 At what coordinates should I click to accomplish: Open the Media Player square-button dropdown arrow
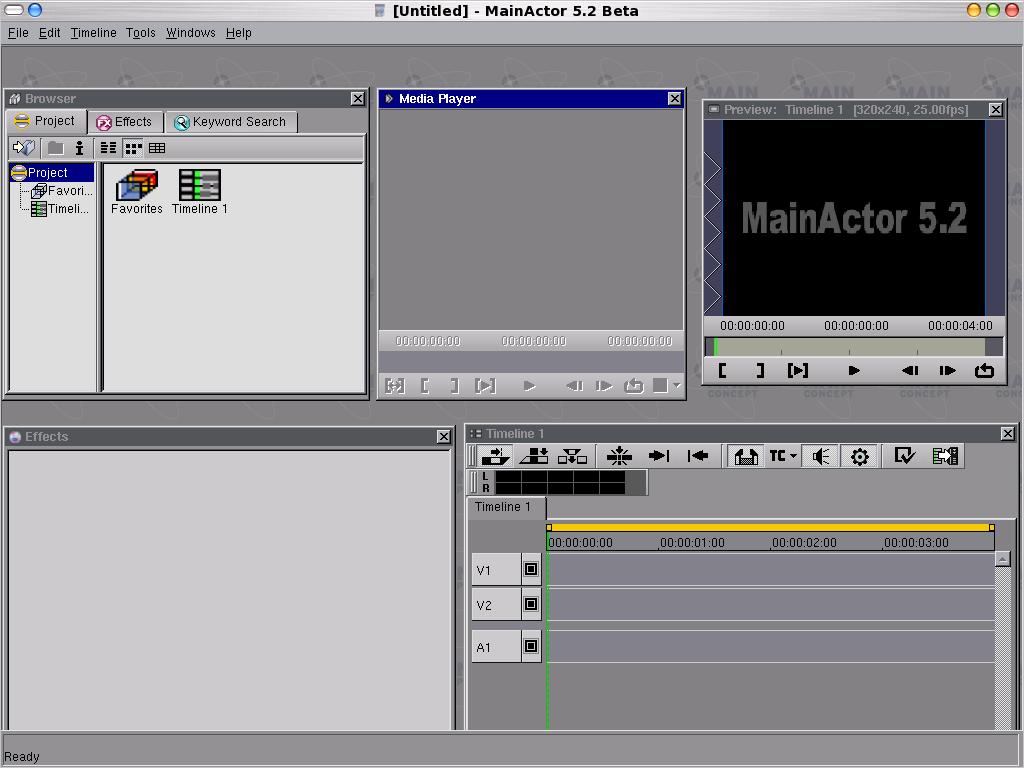[x=677, y=386]
